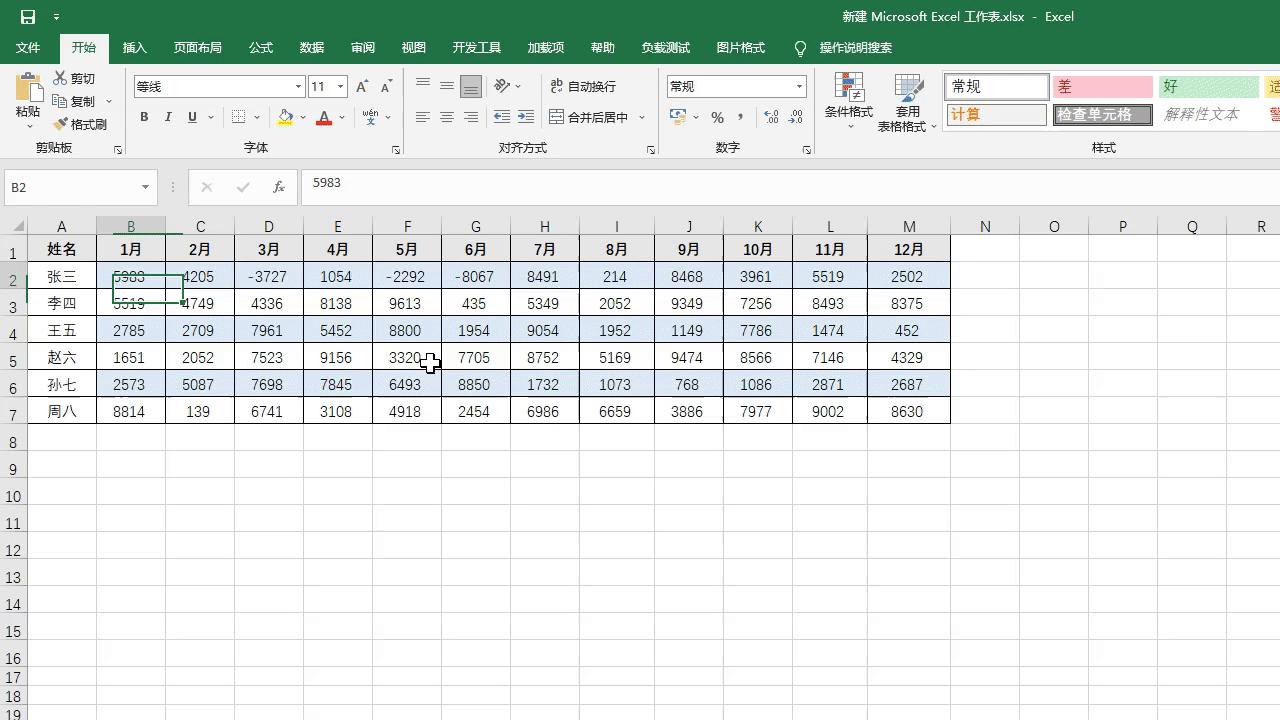Expand the font size dropdown
The width and height of the screenshot is (1280, 720).
[x=339, y=86]
